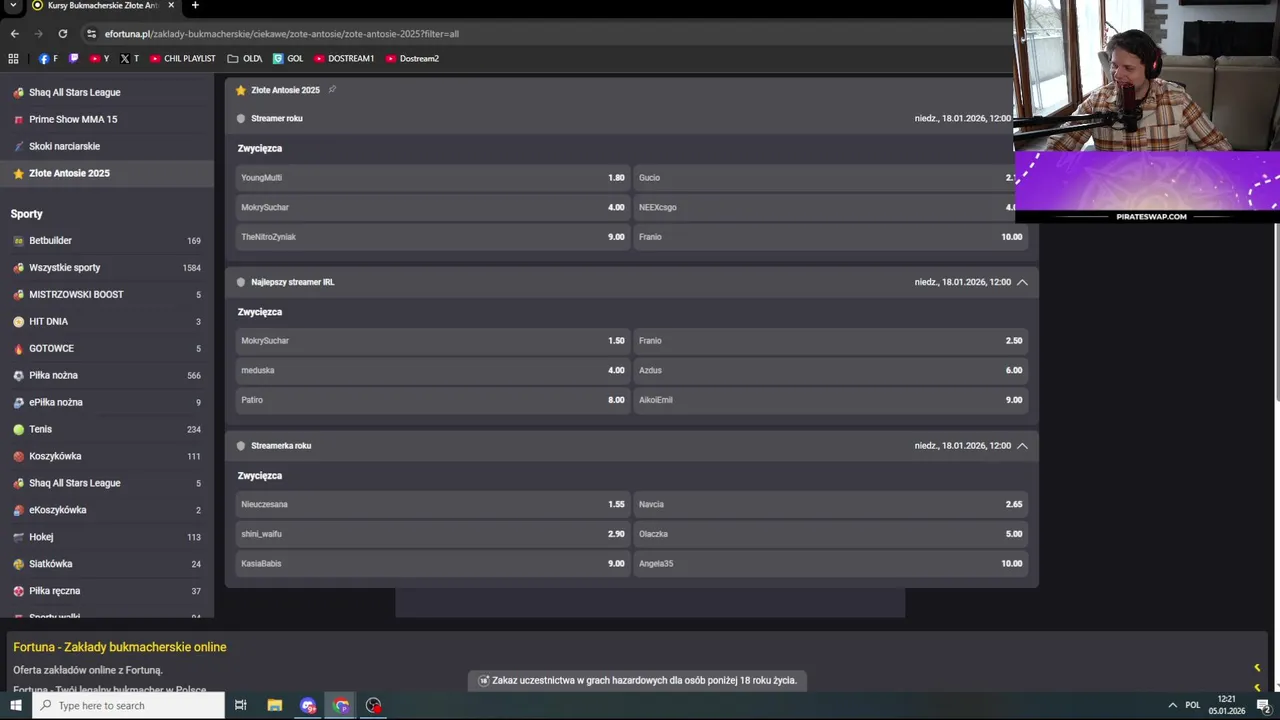This screenshot has height=720, width=1280.
Task: Open ePiłka nożna category
Action: click(x=107, y=402)
